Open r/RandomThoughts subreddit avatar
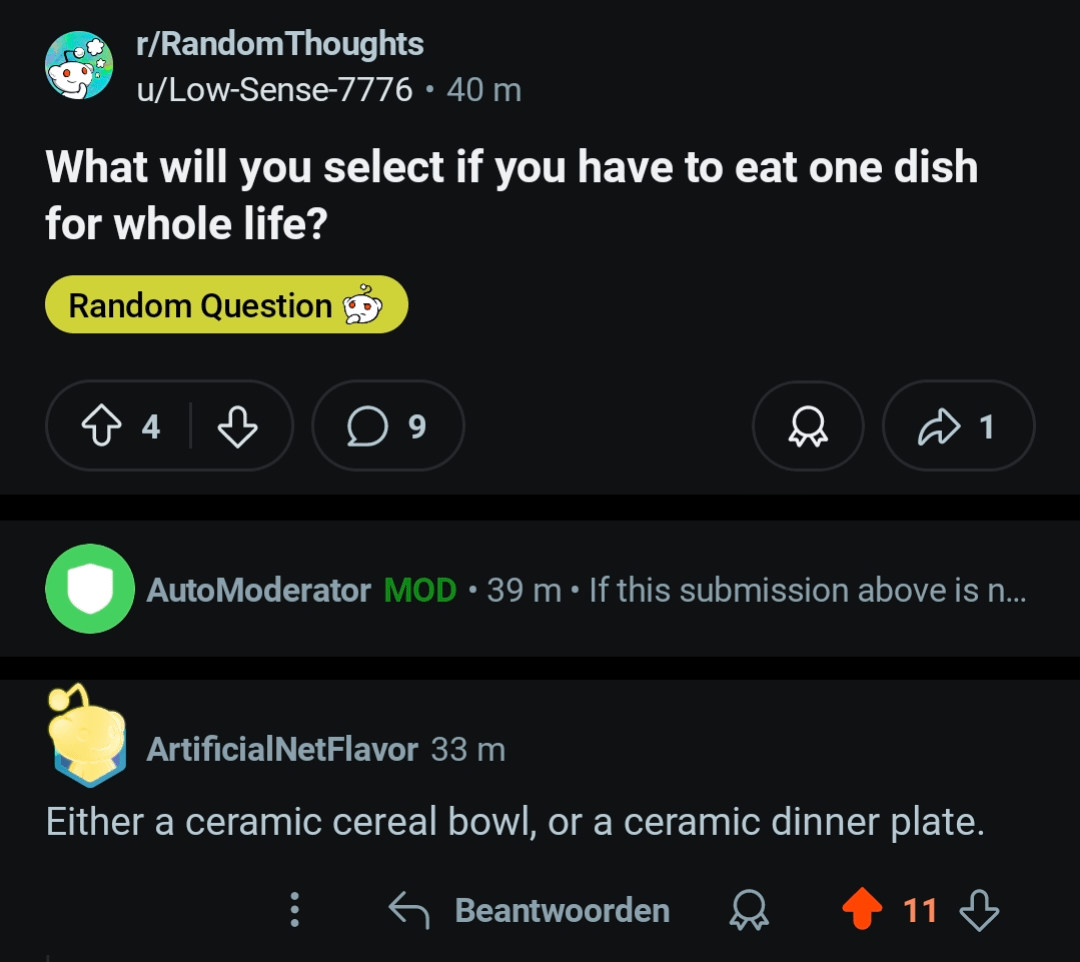 [x=79, y=66]
